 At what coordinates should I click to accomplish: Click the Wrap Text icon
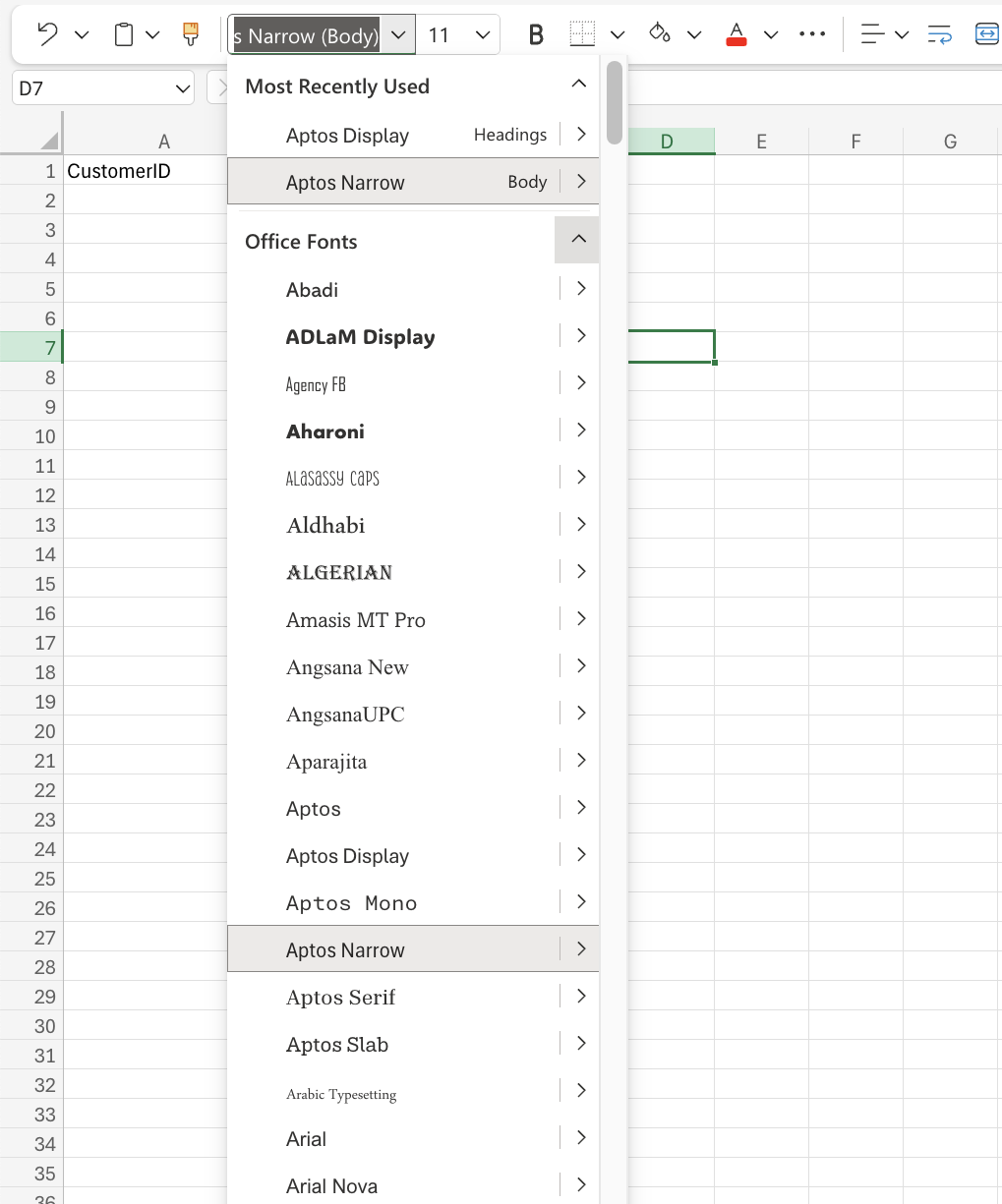[939, 33]
